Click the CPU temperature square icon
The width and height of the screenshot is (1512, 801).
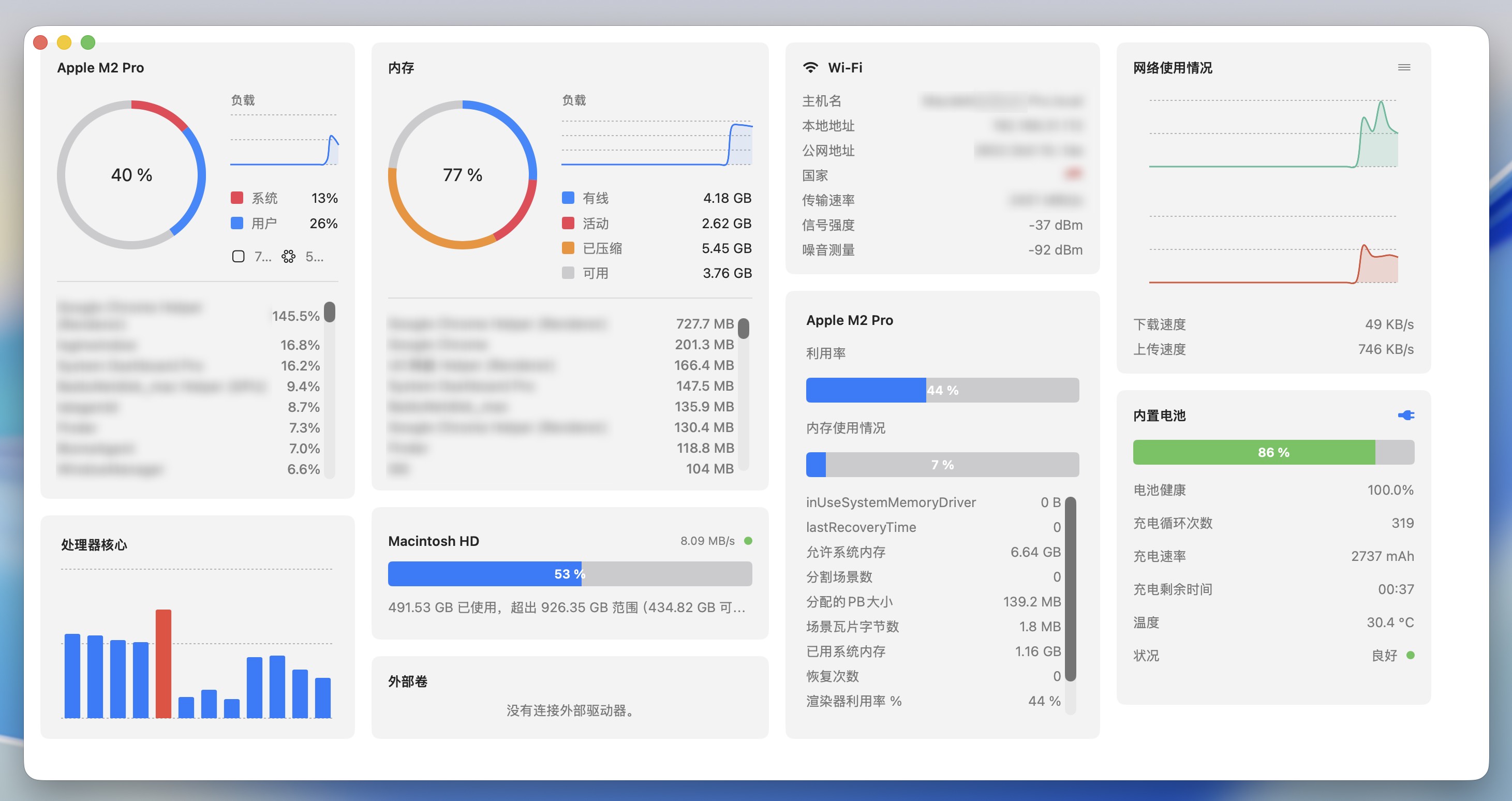pos(239,257)
